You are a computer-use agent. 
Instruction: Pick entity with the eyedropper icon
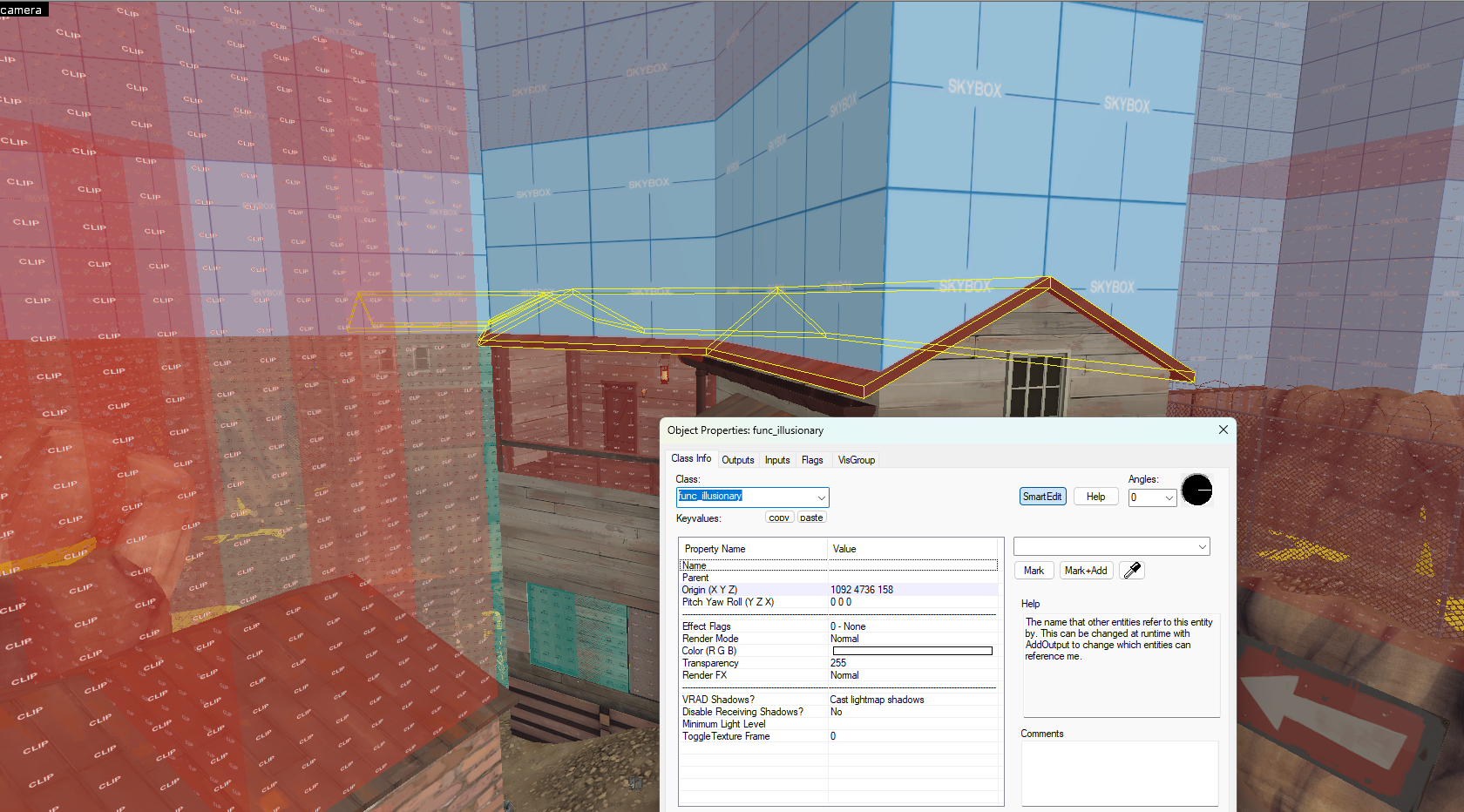pyautogui.click(x=1131, y=571)
